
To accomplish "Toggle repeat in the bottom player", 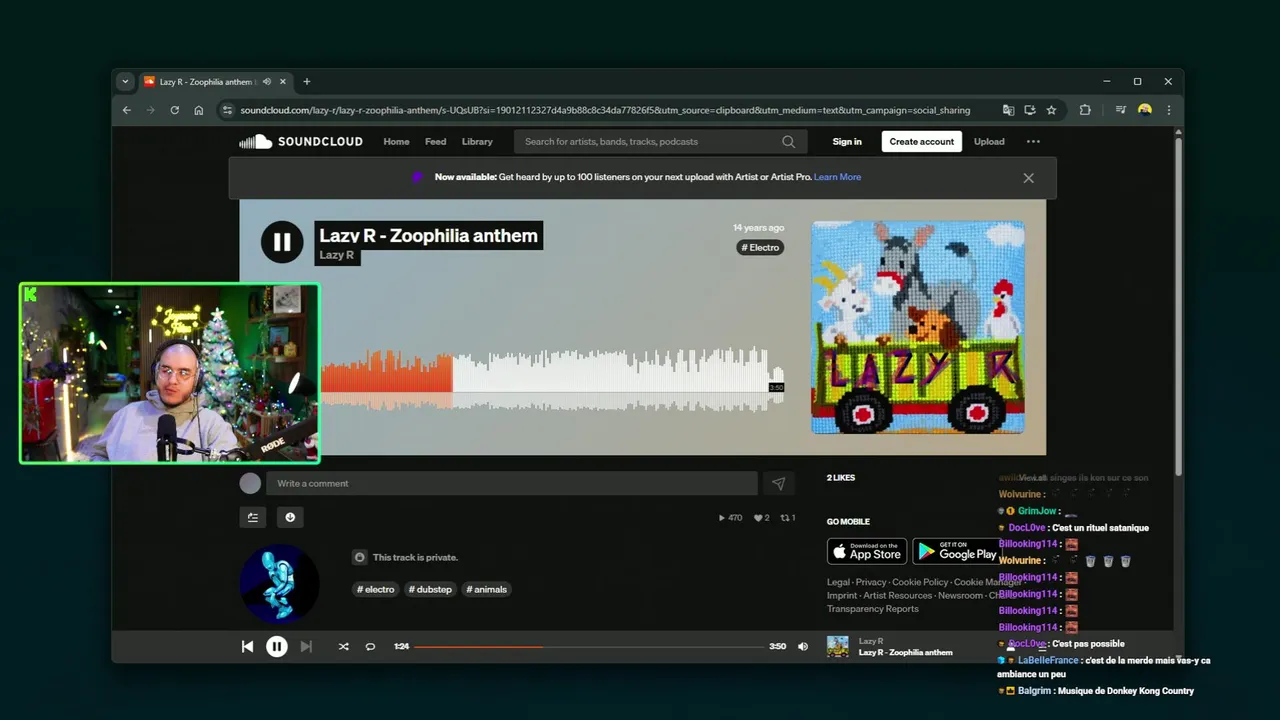I will pyautogui.click(x=370, y=647).
